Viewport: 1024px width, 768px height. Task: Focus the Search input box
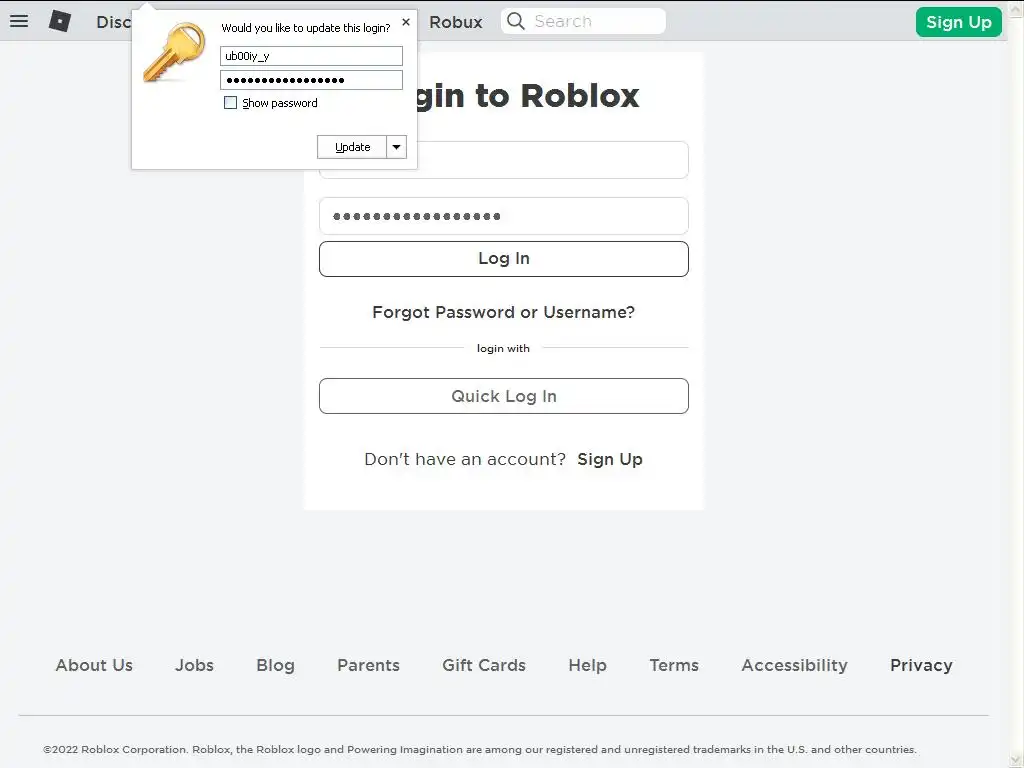[x=583, y=21]
